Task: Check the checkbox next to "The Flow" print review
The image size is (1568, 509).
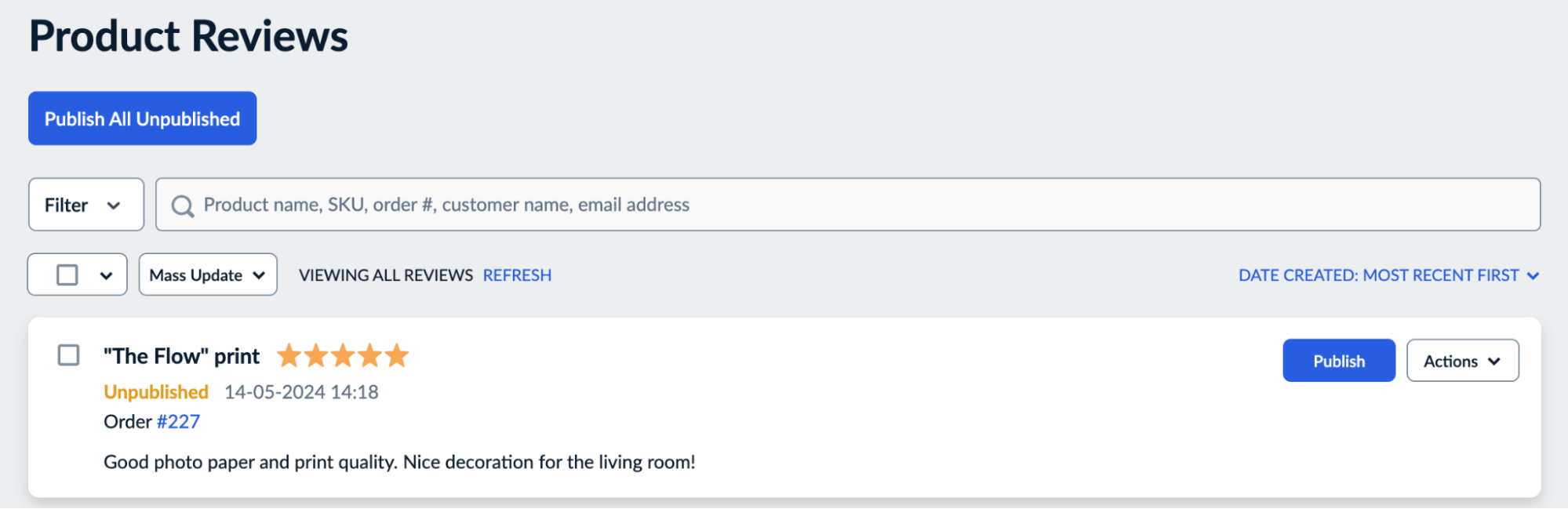Action: pos(68,355)
